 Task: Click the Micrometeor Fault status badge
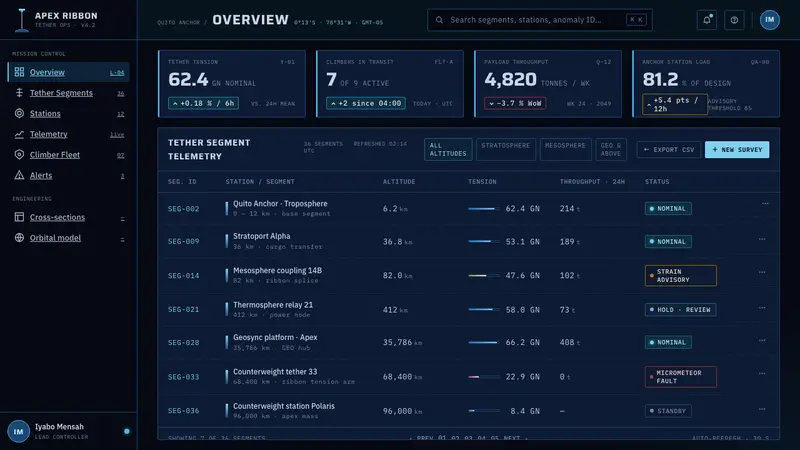[680, 377]
